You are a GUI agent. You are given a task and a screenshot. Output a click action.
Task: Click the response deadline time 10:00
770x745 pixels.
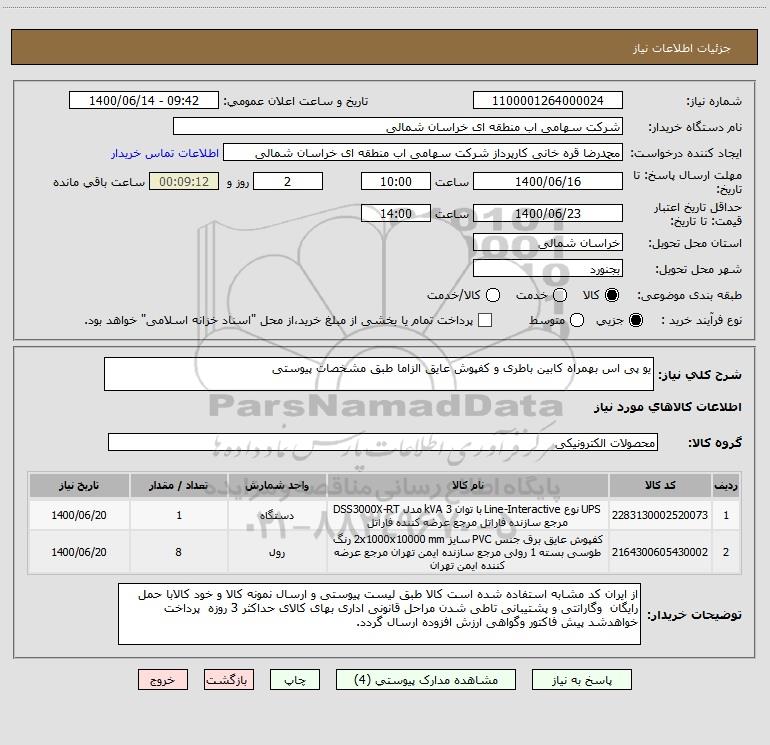(x=396, y=181)
